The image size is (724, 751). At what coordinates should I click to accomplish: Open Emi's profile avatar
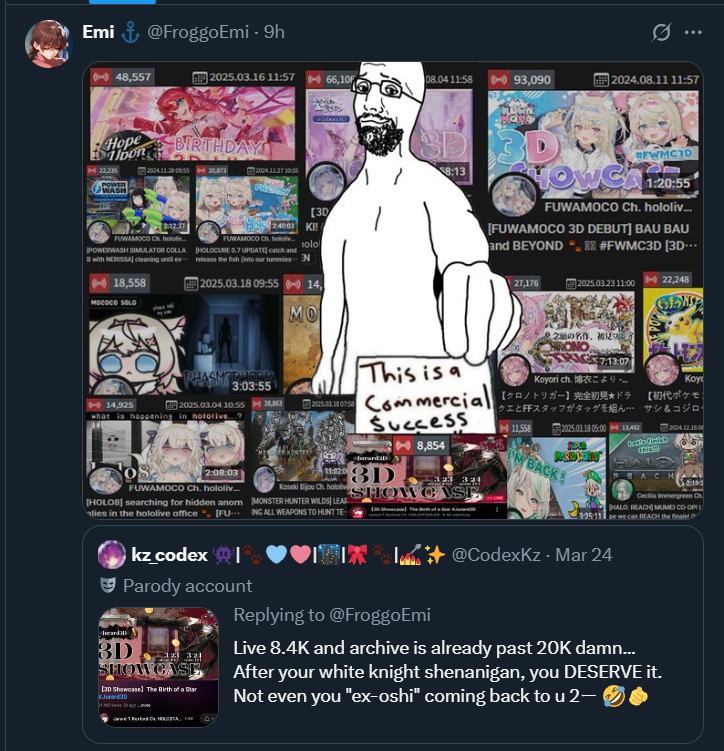48,44
